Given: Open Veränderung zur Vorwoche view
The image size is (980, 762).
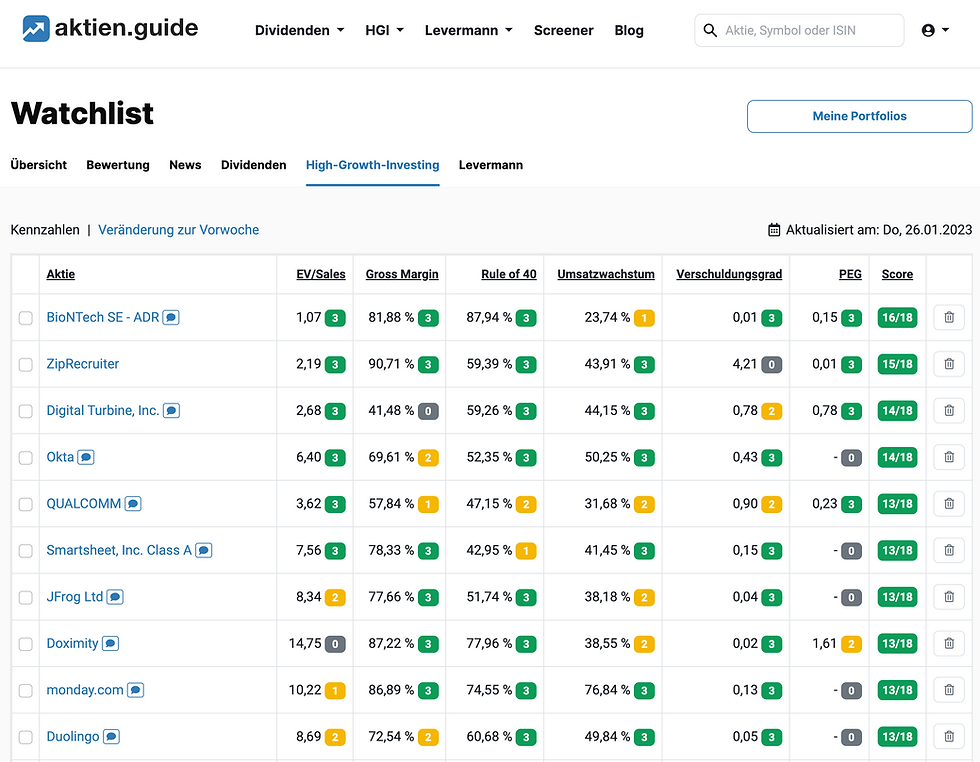Looking at the screenshot, I should (179, 230).
